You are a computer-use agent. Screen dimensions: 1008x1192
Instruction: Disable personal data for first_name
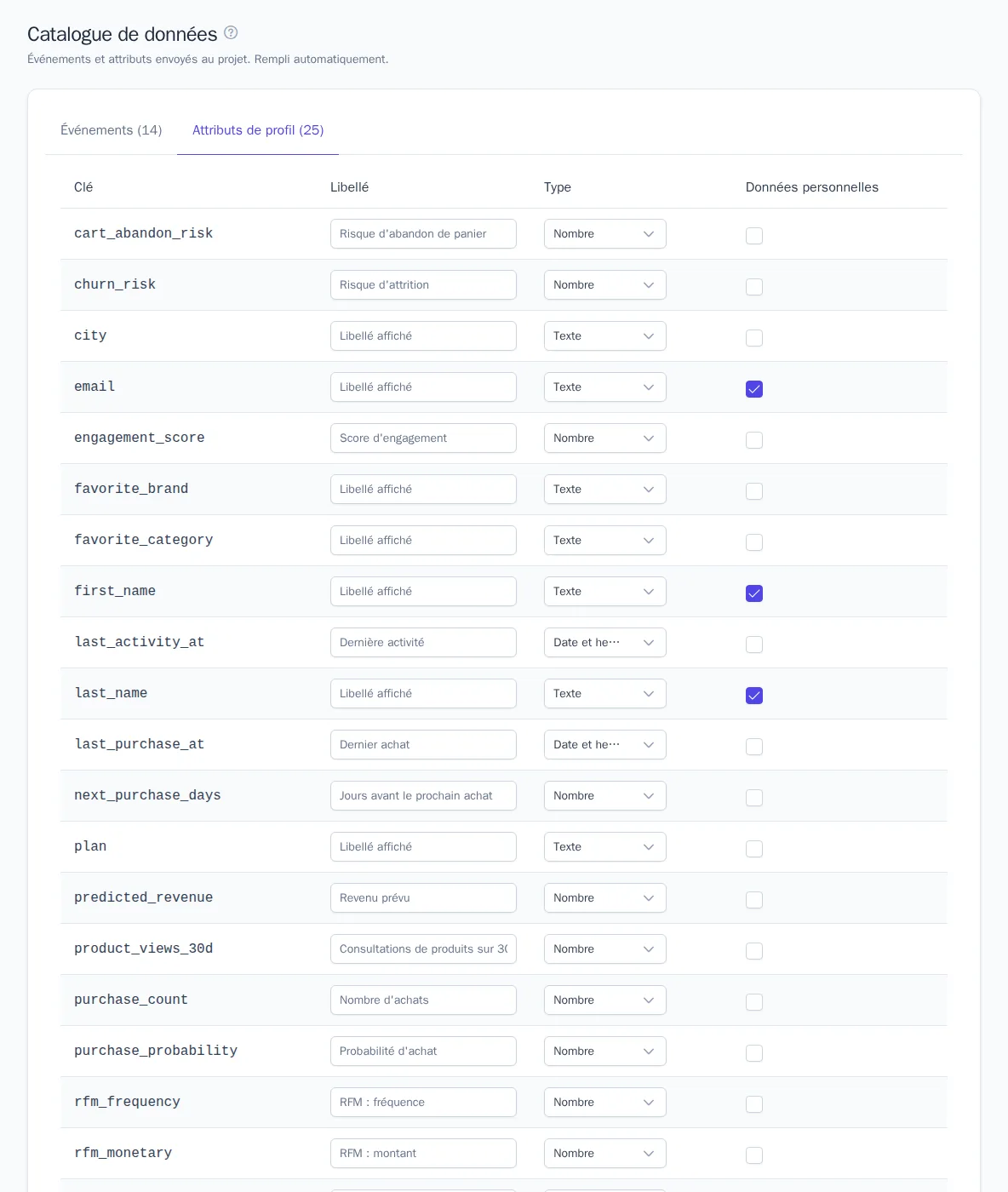click(x=754, y=593)
